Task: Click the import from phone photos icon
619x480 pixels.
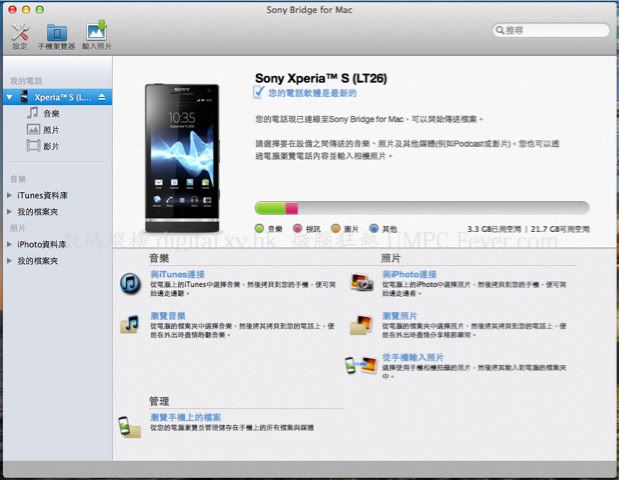Action: coord(361,365)
